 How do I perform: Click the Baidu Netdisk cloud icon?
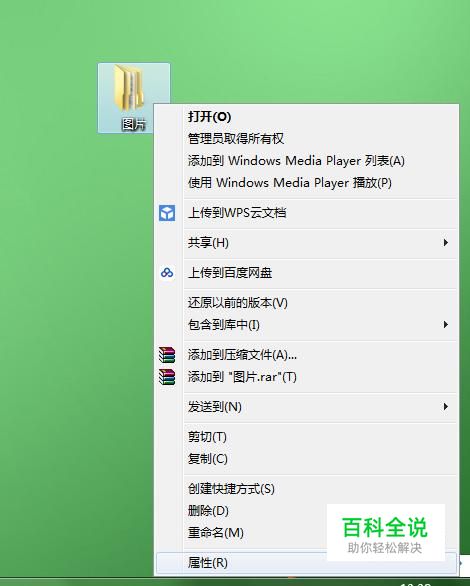pyautogui.click(x=167, y=273)
